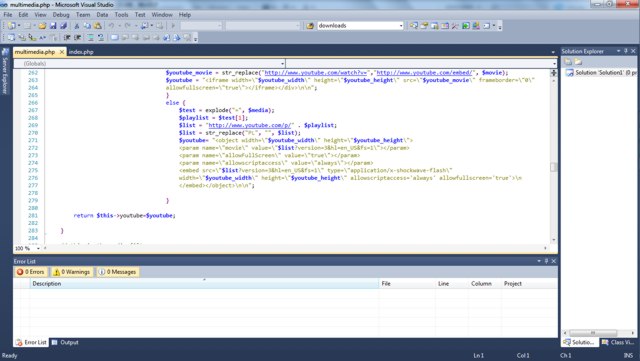
Task: Open the Properties Window toolbar icon
Action: click(x=424, y=26)
